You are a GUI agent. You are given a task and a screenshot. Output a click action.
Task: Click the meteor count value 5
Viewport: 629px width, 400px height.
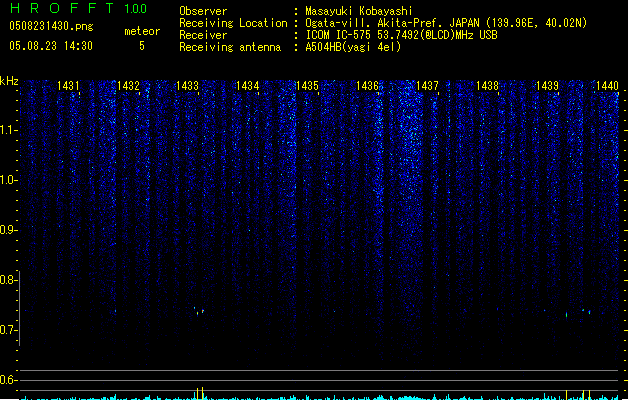click(x=142, y=46)
